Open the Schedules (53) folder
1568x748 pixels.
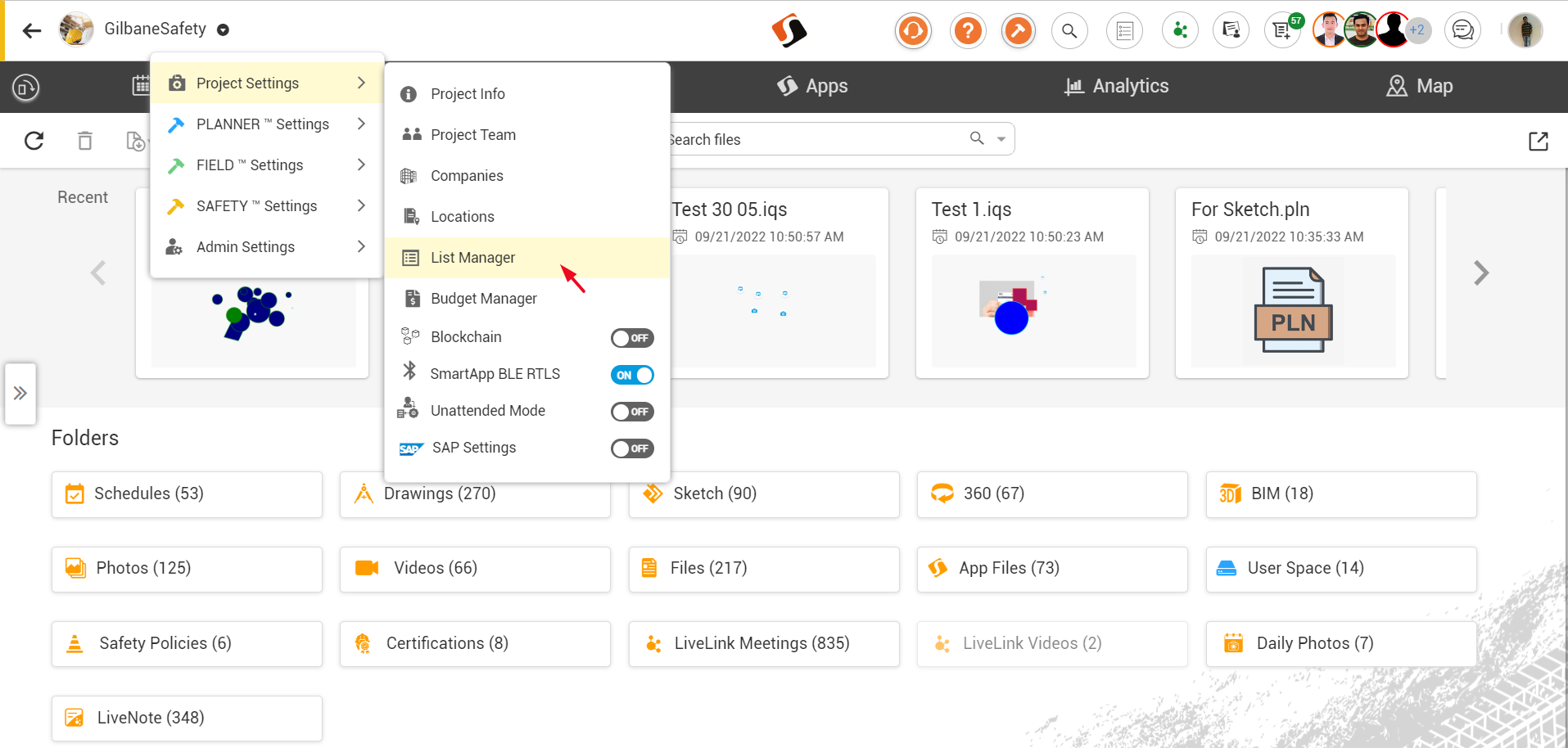(187, 494)
